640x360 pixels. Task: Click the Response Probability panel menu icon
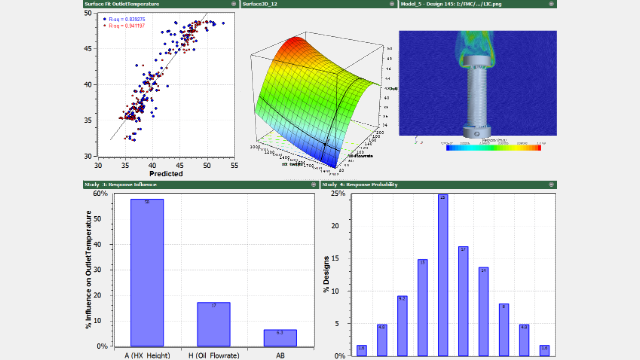[551, 184]
